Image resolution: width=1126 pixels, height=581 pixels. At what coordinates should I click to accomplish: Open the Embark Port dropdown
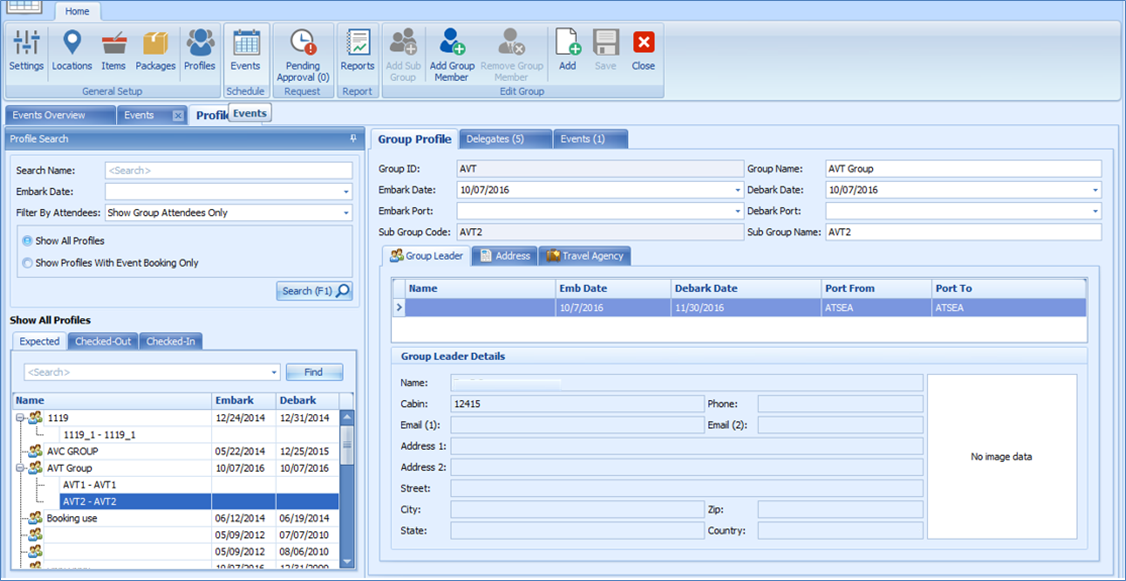[x=733, y=212]
